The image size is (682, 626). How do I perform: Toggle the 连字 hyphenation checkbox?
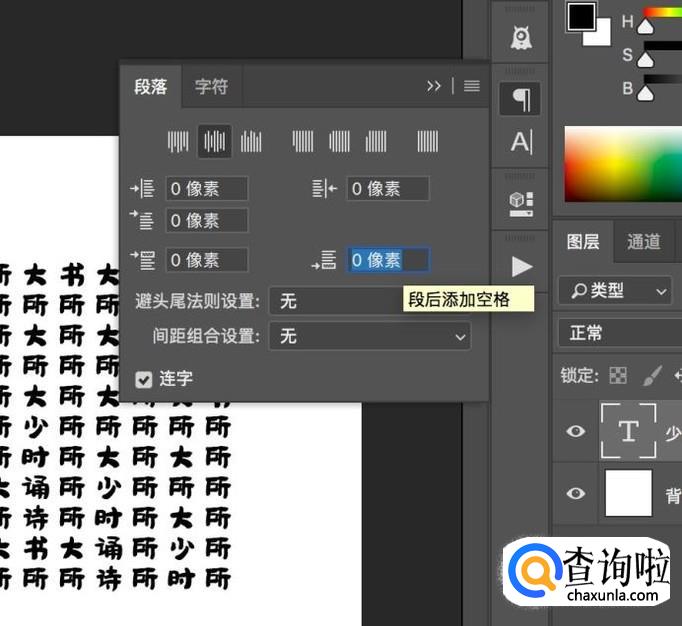click(144, 380)
